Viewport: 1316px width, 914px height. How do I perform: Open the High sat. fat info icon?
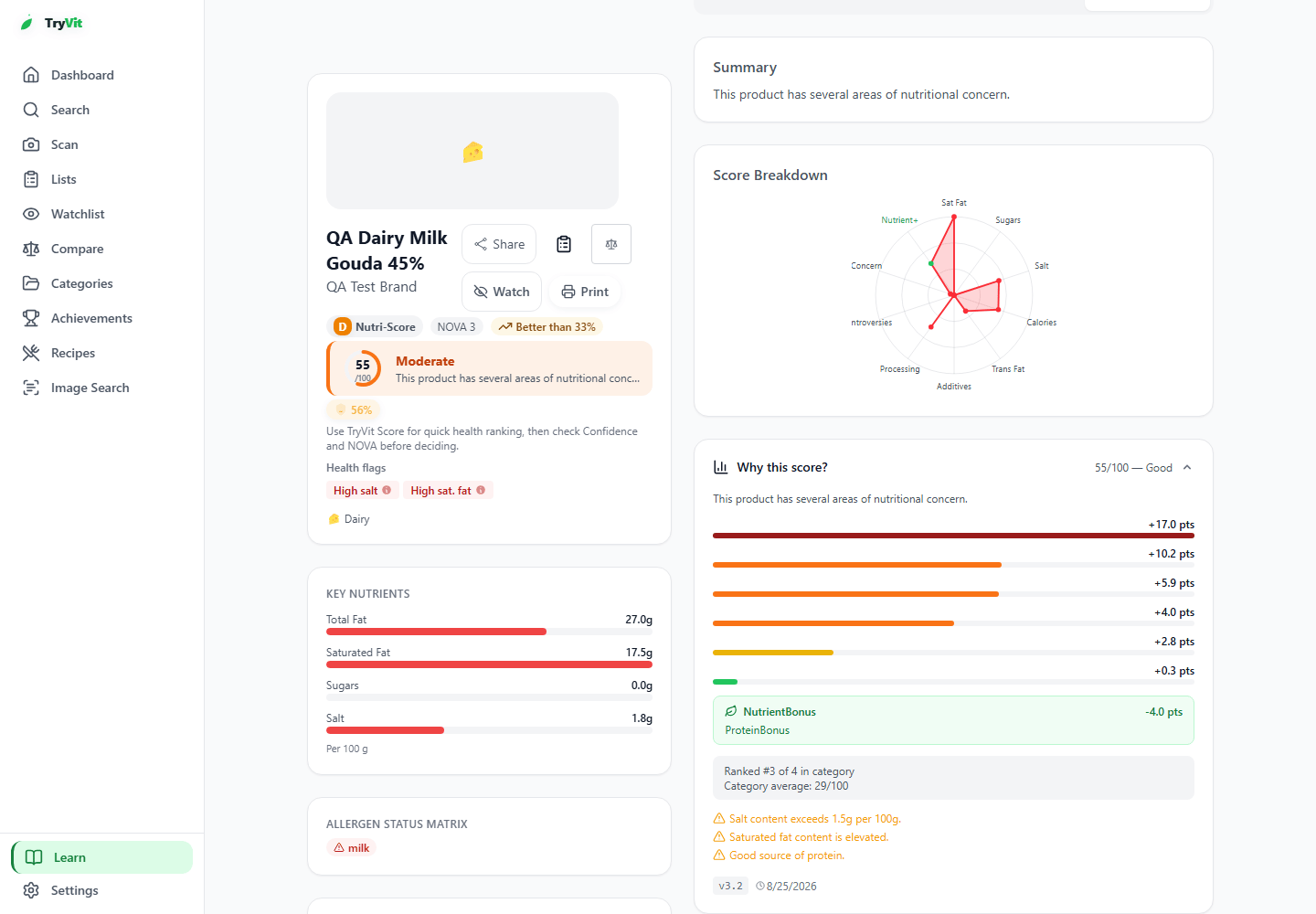point(481,490)
